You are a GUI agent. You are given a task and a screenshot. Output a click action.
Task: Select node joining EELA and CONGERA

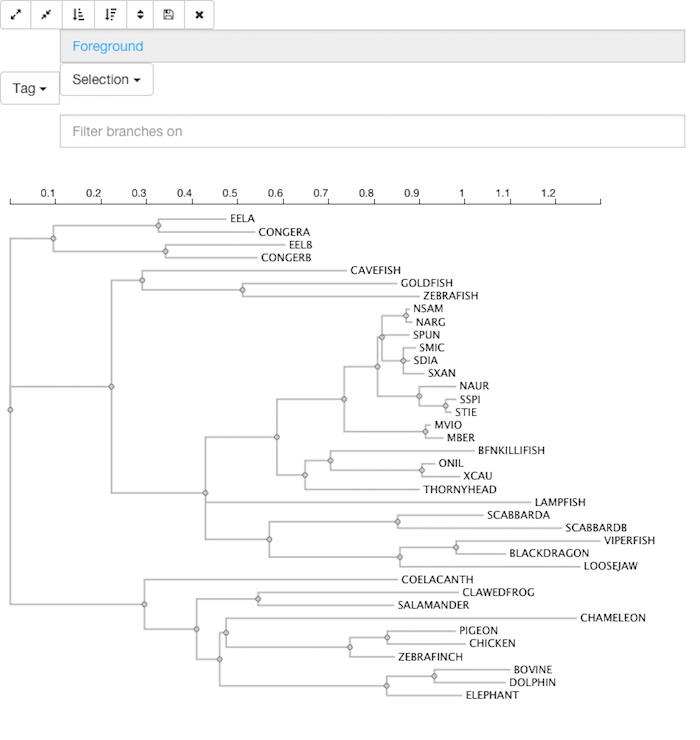tap(159, 226)
